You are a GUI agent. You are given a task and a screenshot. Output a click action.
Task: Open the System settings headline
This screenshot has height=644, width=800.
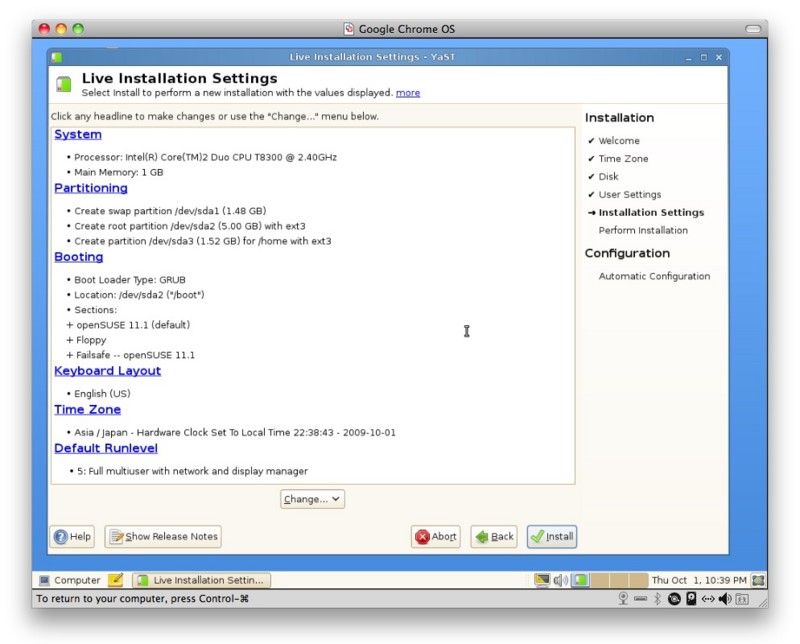(x=78, y=134)
